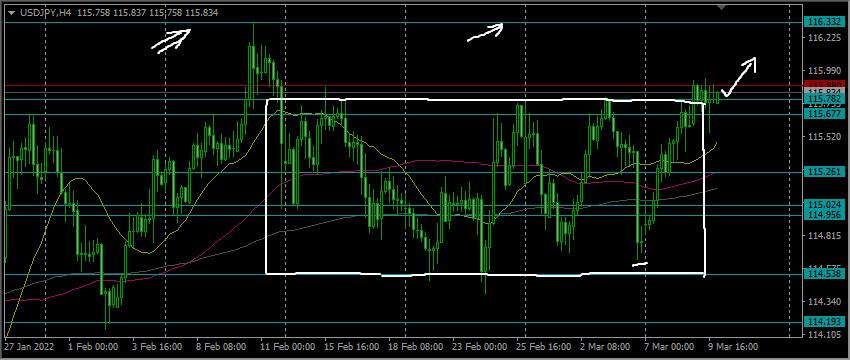This screenshot has width=850, height=360.
Task: Select the checkmark-shaped arrow at the right
Action: [x=738, y=77]
